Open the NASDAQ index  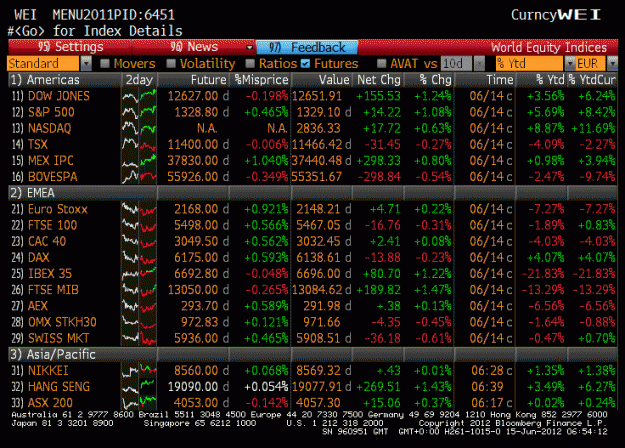pos(49,128)
